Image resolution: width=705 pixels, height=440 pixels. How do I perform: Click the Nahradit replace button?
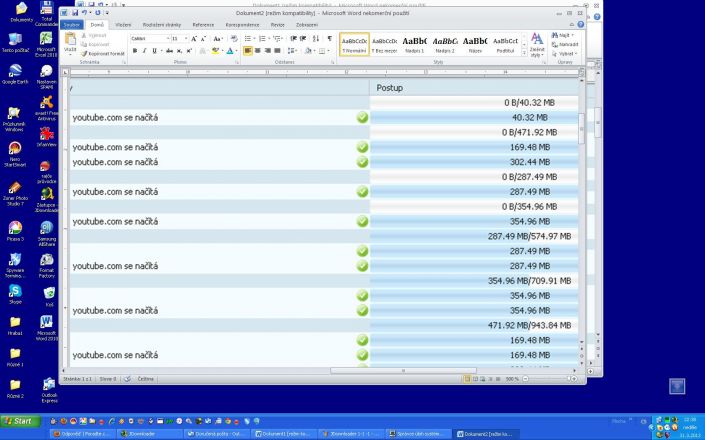[565, 44]
